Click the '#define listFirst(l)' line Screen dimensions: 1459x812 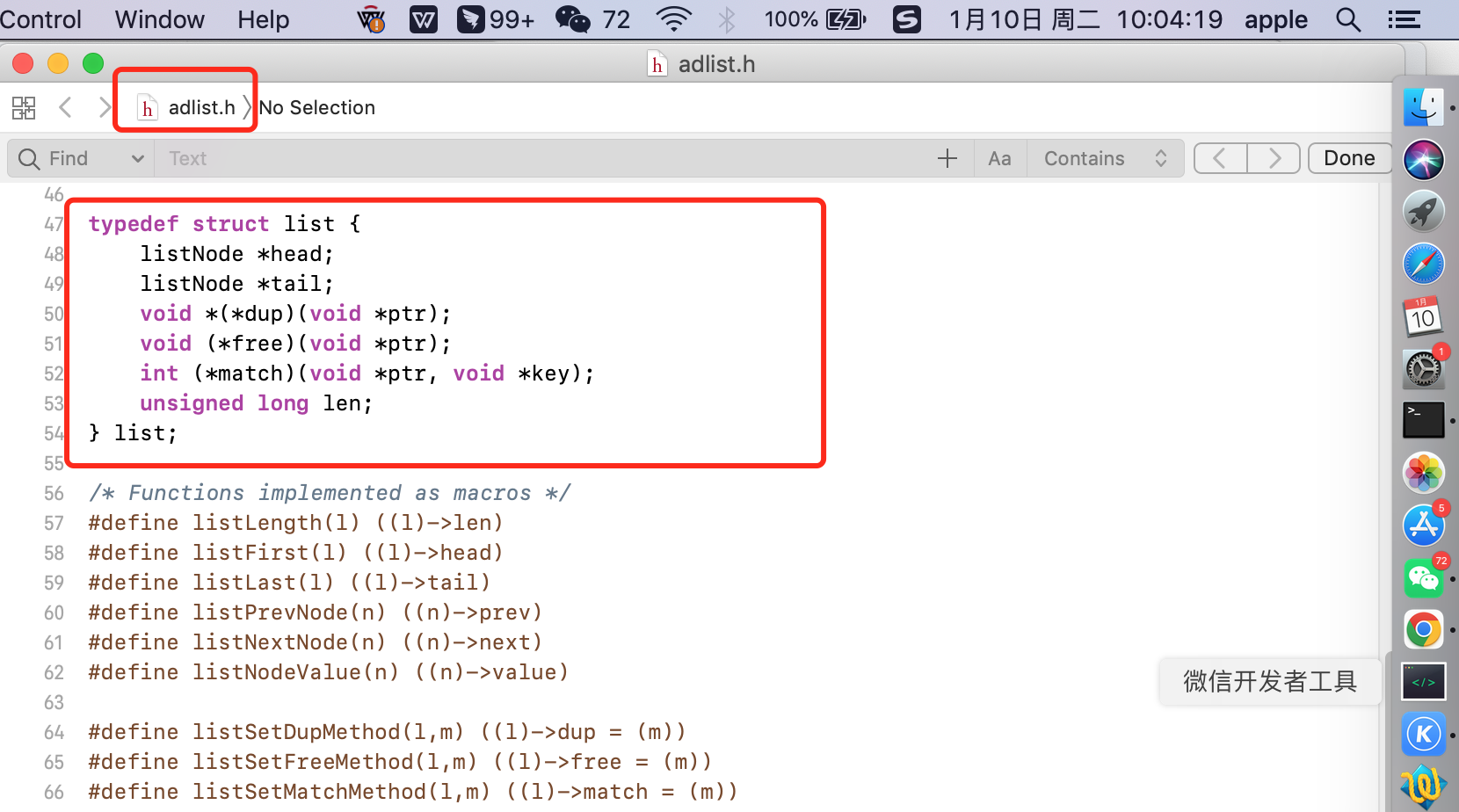click(x=295, y=553)
